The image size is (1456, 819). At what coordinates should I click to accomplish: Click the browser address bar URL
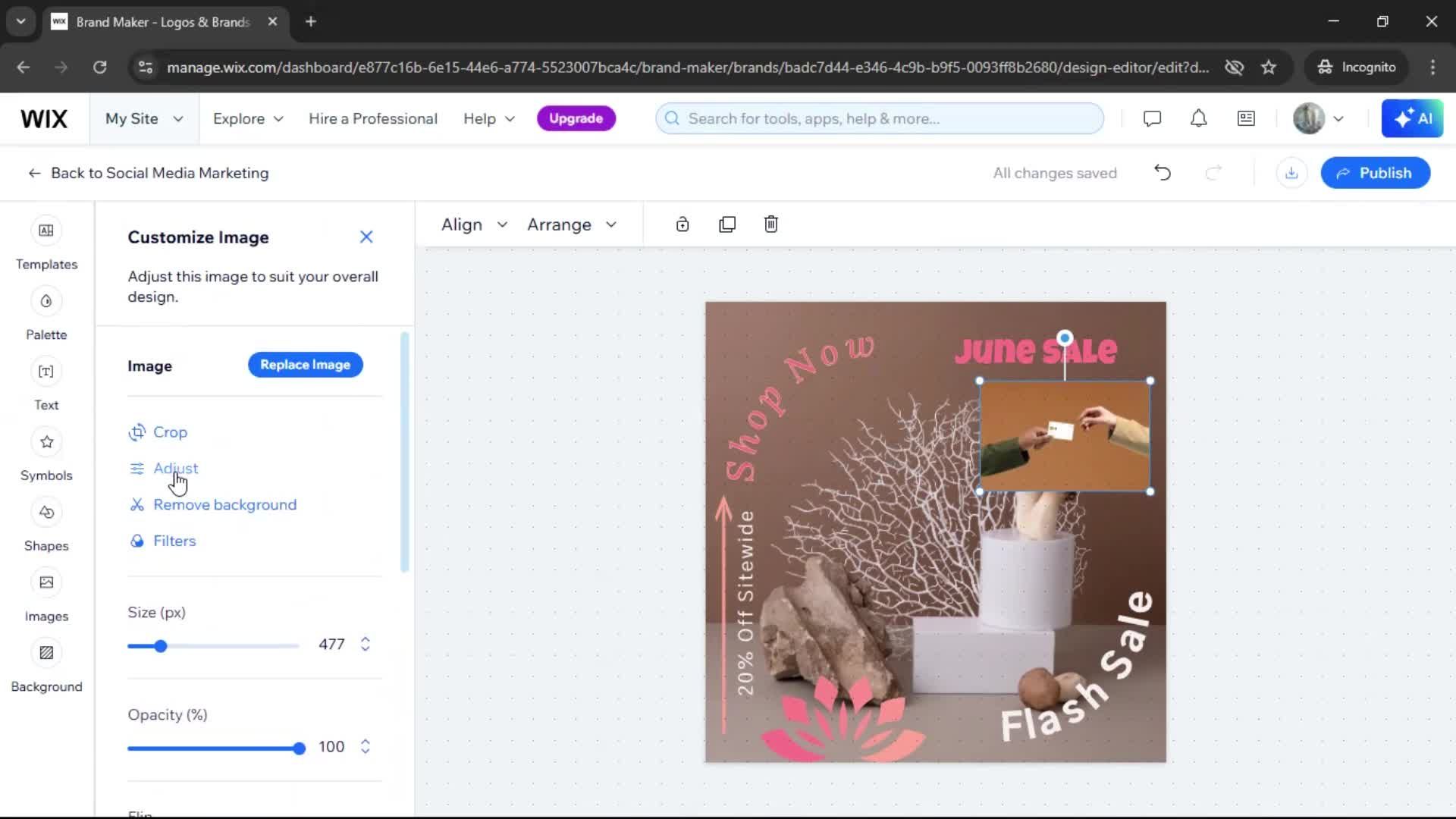pos(688,67)
